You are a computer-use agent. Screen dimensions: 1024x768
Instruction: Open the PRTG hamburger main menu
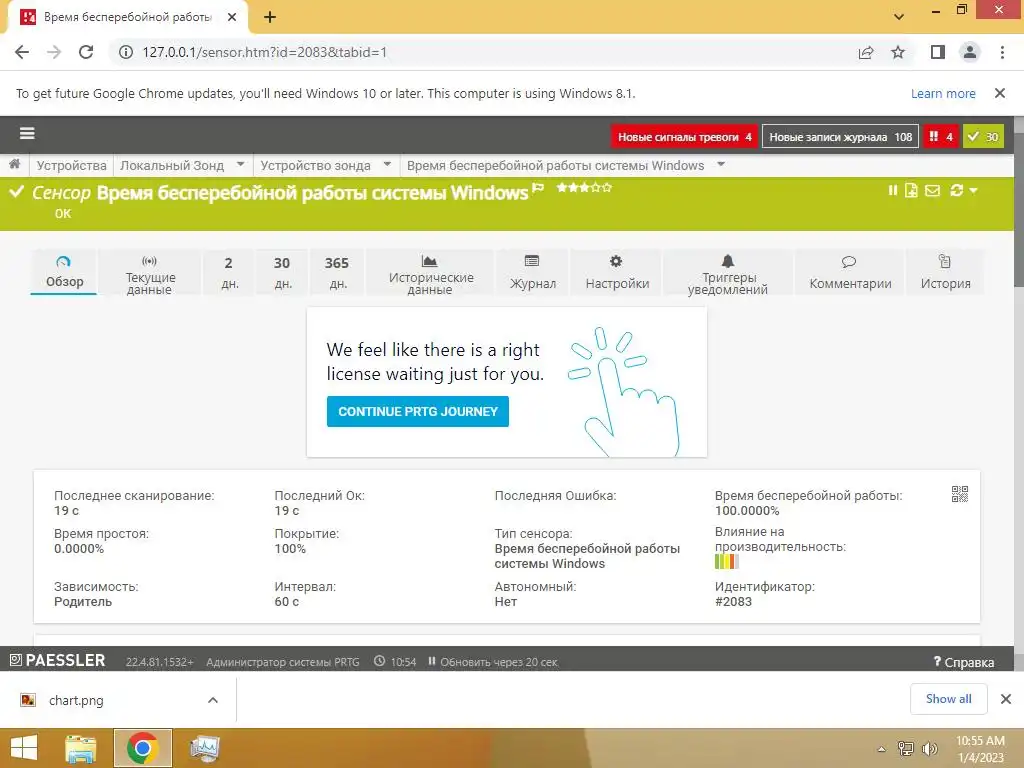pyautogui.click(x=27, y=134)
